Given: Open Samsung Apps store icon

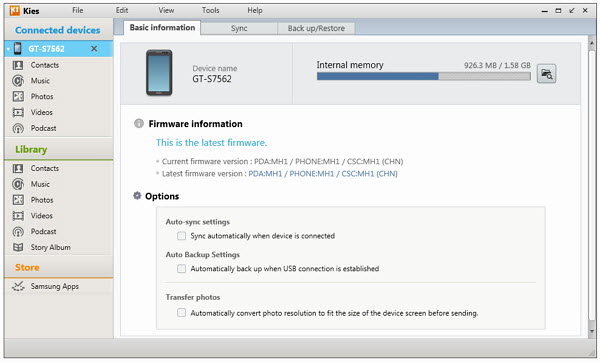Looking at the screenshot, I should tap(18, 286).
